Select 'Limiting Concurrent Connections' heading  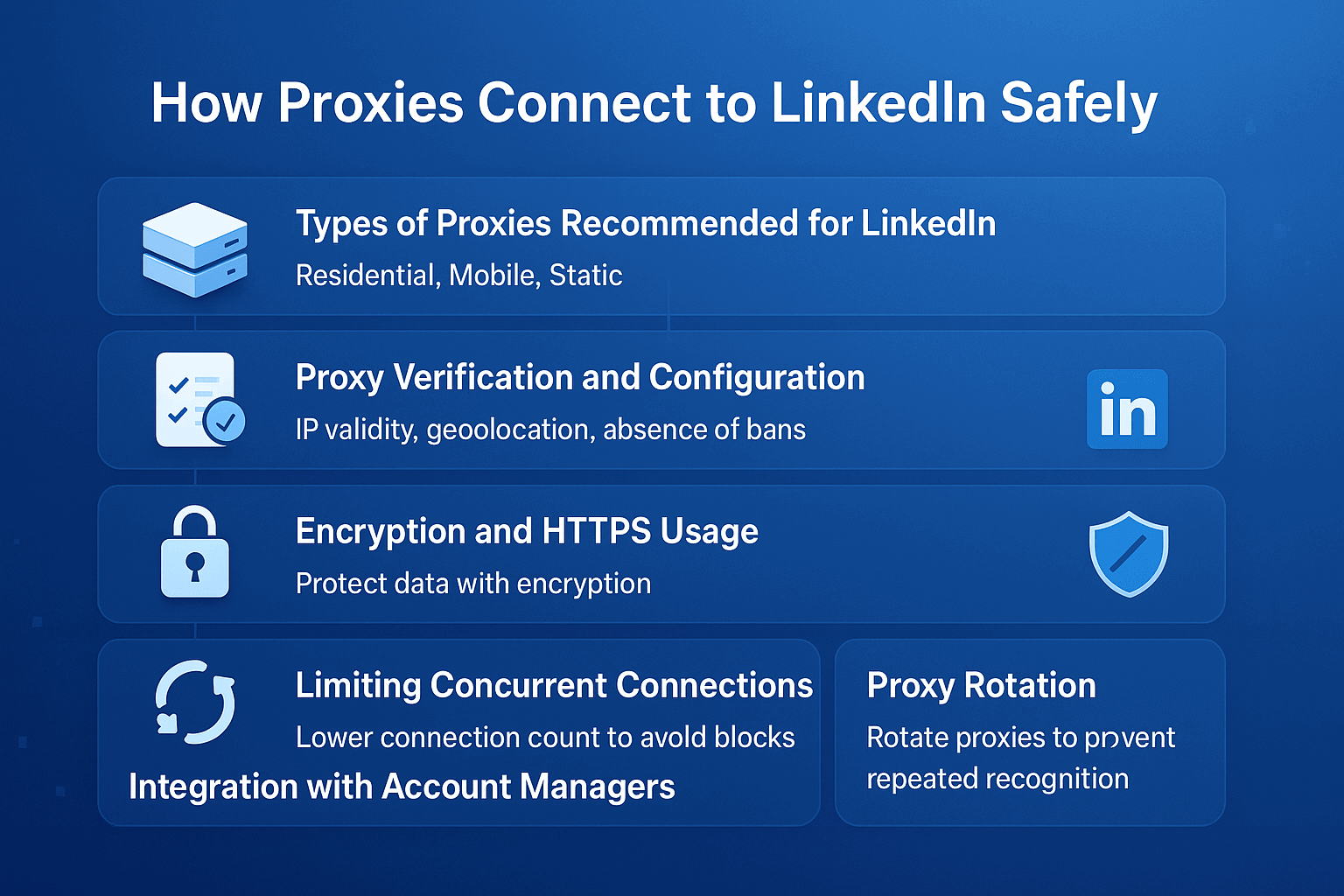[554, 685]
